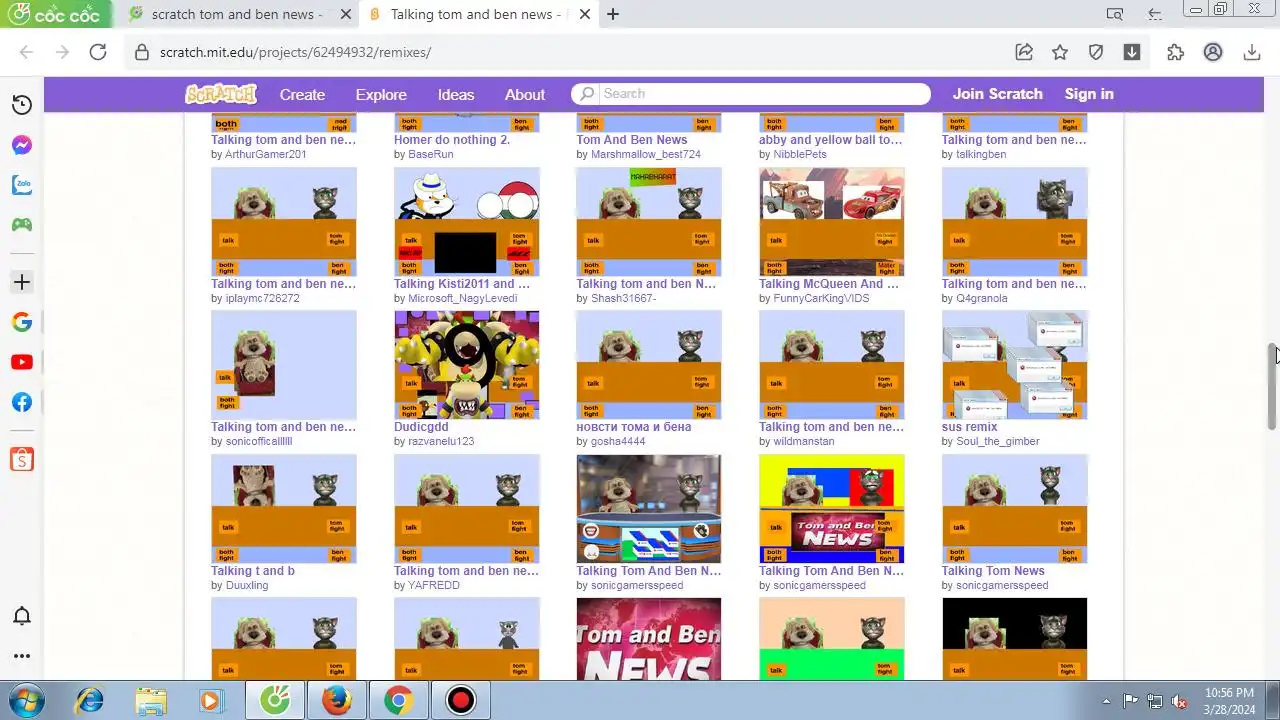
Task: Click the page vertical scrollbar thumb
Action: coord(1272,388)
